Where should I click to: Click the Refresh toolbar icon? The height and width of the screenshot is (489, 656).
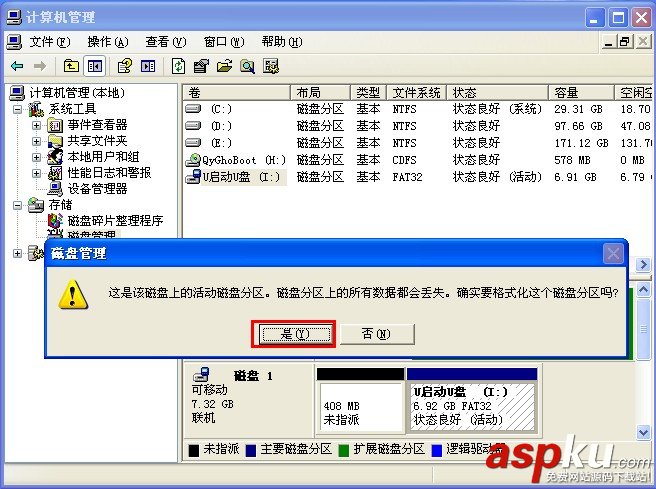tap(179, 66)
